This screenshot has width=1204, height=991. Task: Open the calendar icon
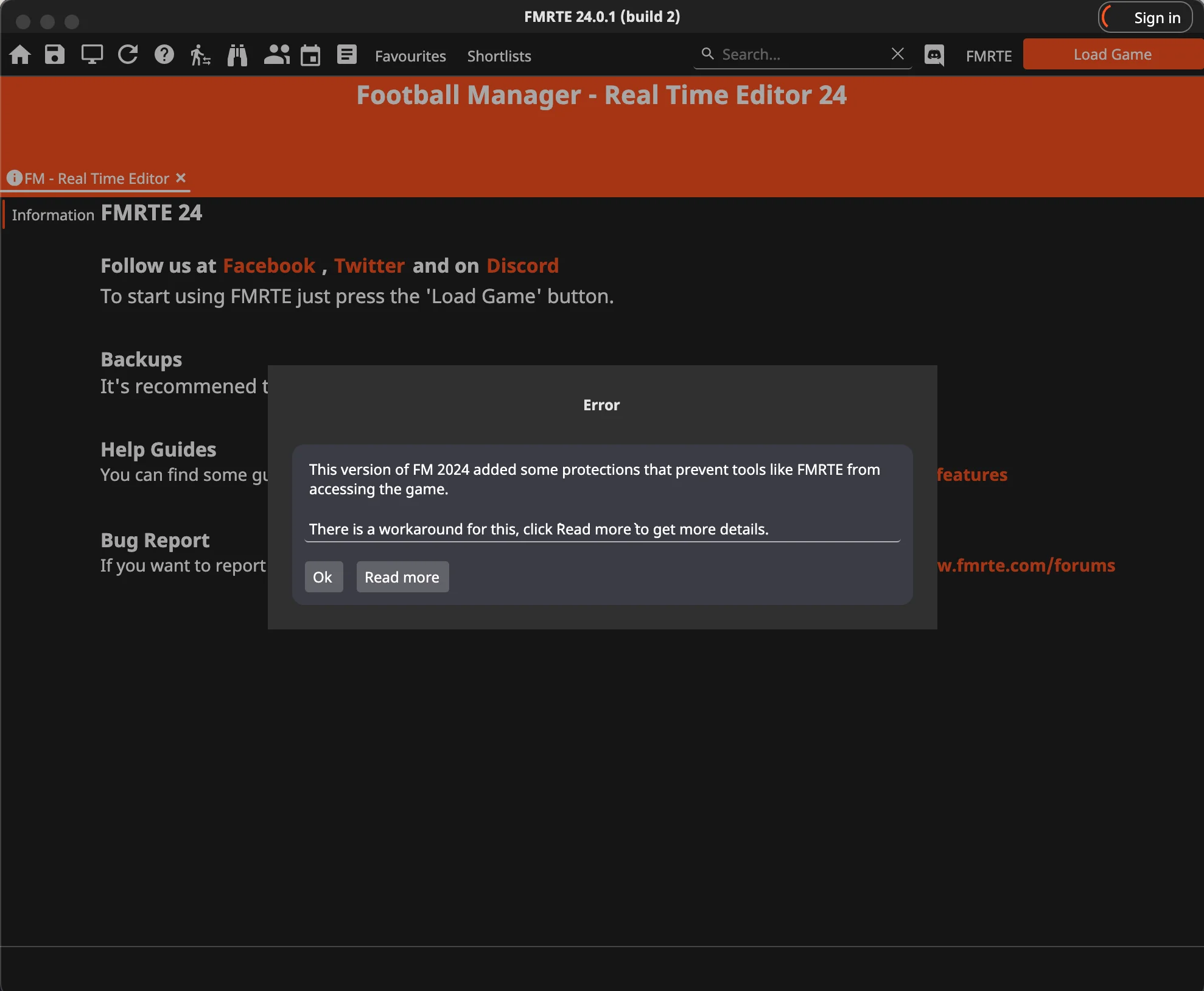coord(310,55)
